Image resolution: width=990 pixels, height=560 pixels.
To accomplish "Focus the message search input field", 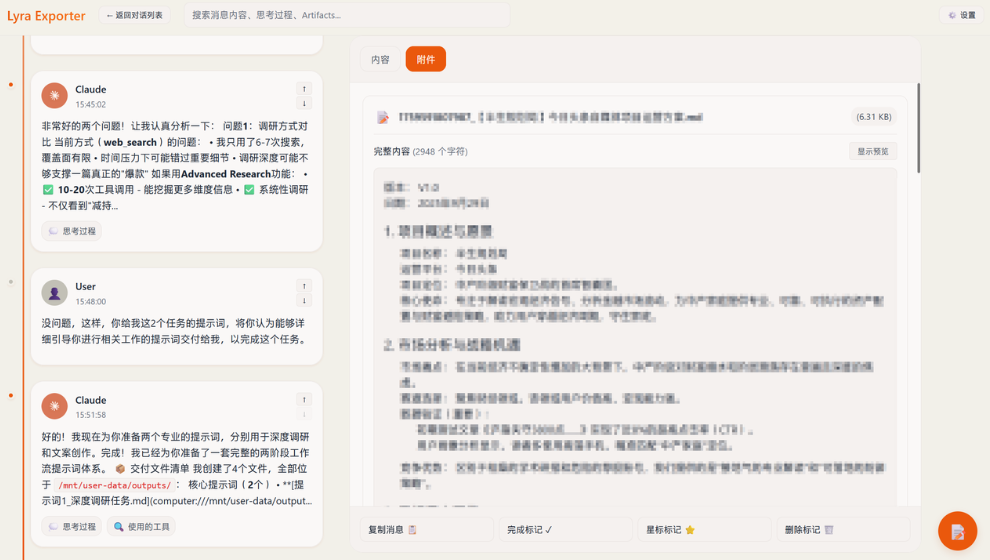I will pos(346,15).
